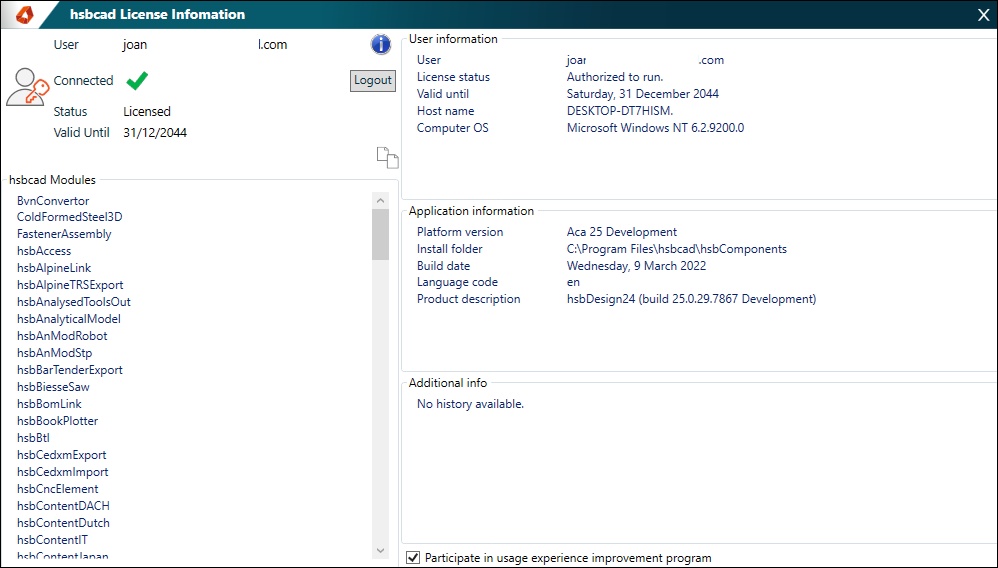The height and width of the screenshot is (568, 998).
Task: Click the green connected checkmark
Action: (x=137, y=80)
